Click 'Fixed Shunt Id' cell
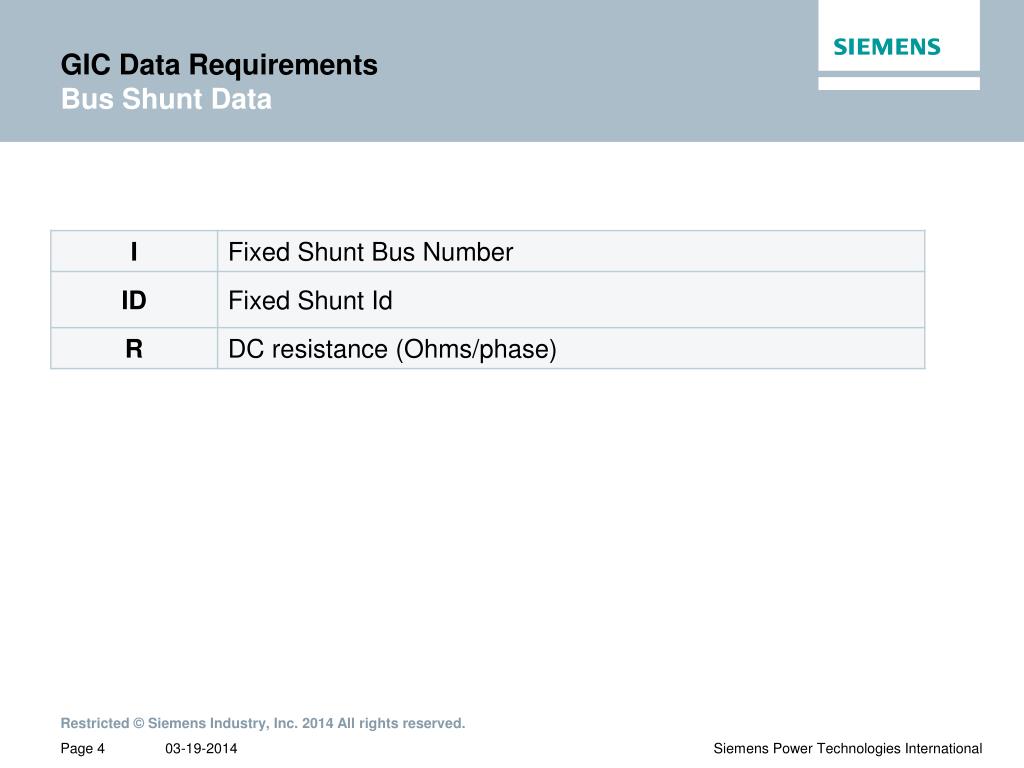 tap(571, 300)
